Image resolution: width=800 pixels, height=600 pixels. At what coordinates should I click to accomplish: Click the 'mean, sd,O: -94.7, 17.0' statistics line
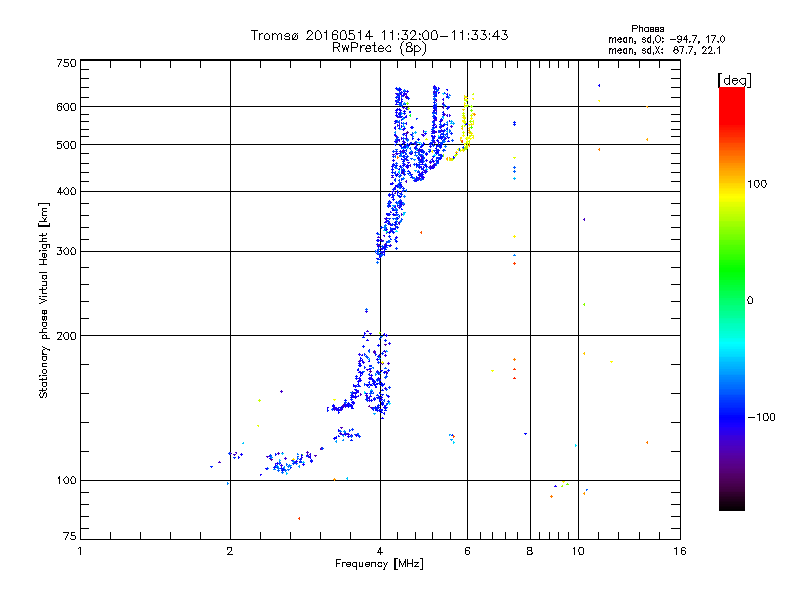pos(666,39)
